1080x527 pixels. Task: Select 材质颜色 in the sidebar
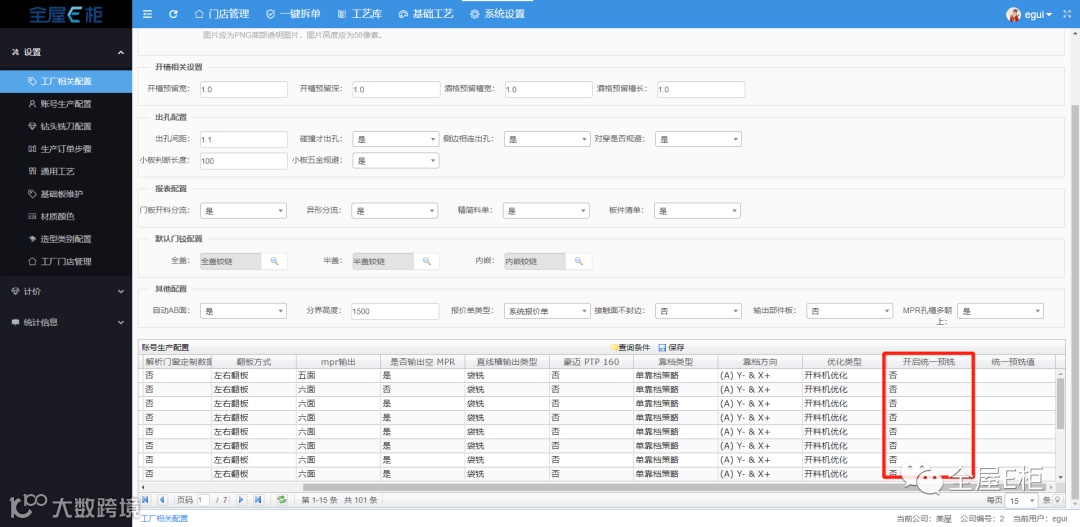coord(66,216)
